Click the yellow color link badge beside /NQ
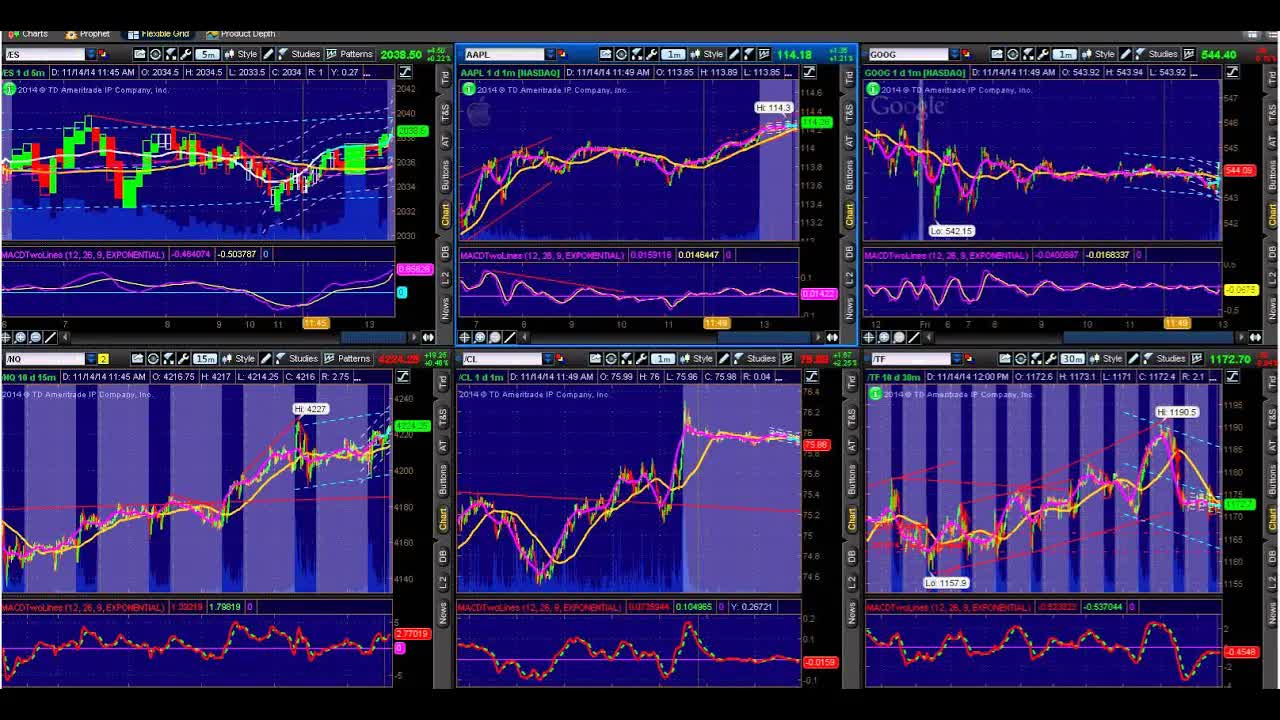This screenshot has height=720, width=1280. tap(103, 359)
